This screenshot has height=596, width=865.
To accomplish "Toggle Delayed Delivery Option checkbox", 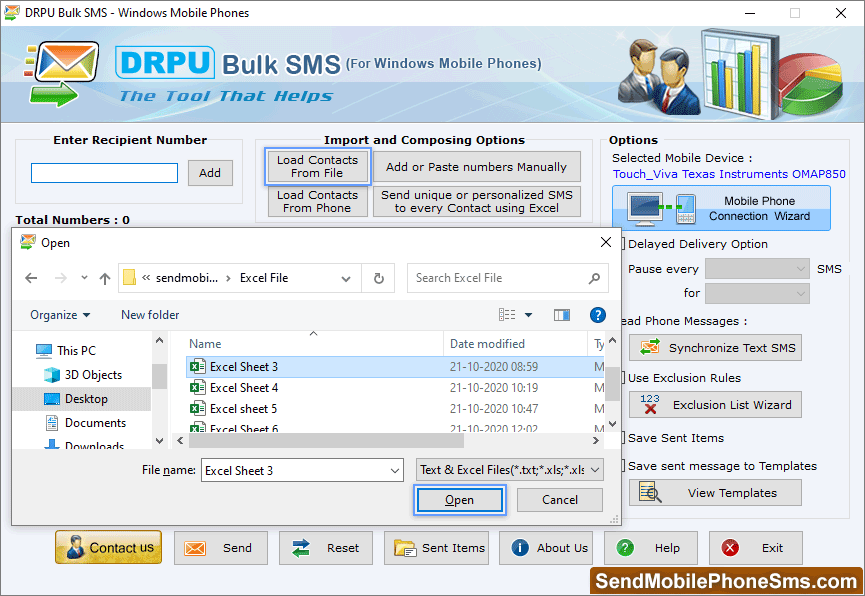I will [x=623, y=244].
